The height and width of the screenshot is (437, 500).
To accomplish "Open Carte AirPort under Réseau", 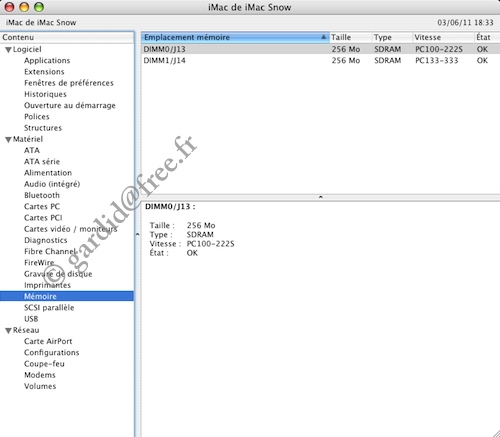I will click(x=48, y=341).
